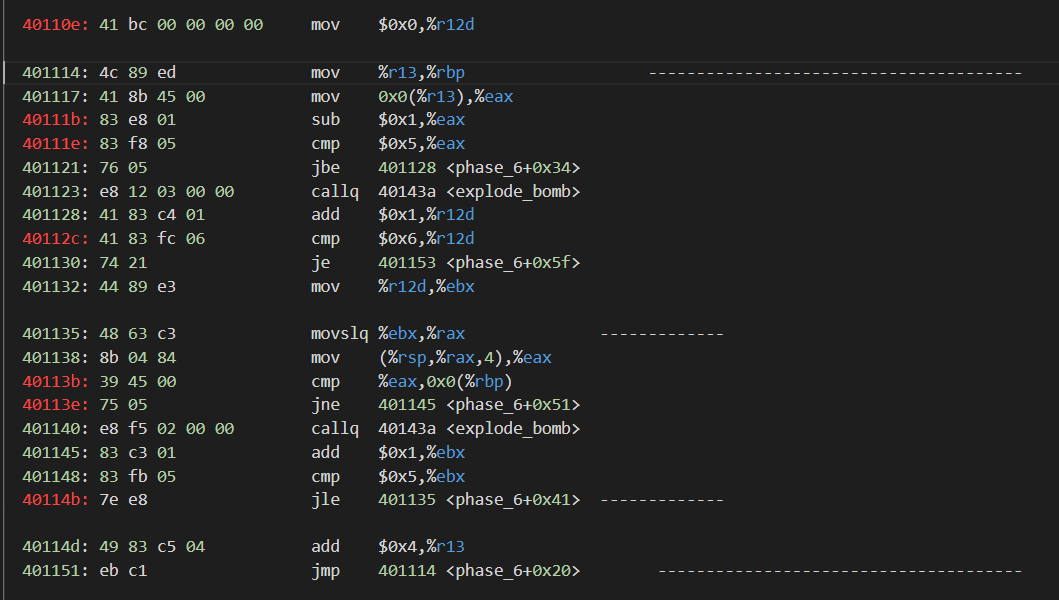Screen dimensions: 1059x600
Task: Click the jne mnemonic
Action: click(326, 405)
